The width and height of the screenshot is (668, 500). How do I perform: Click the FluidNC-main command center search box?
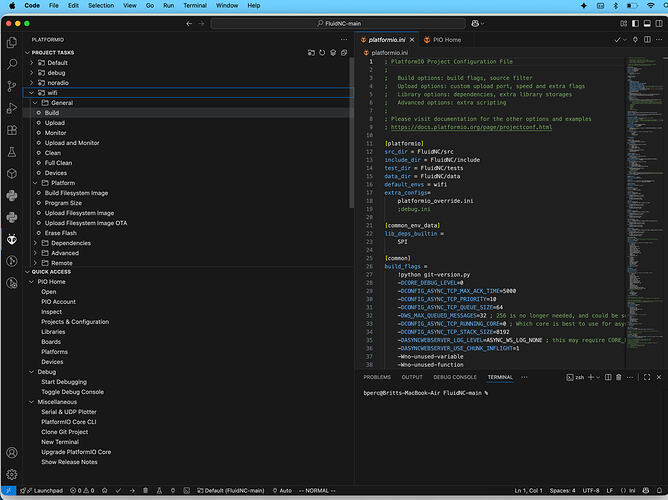[338, 23]
